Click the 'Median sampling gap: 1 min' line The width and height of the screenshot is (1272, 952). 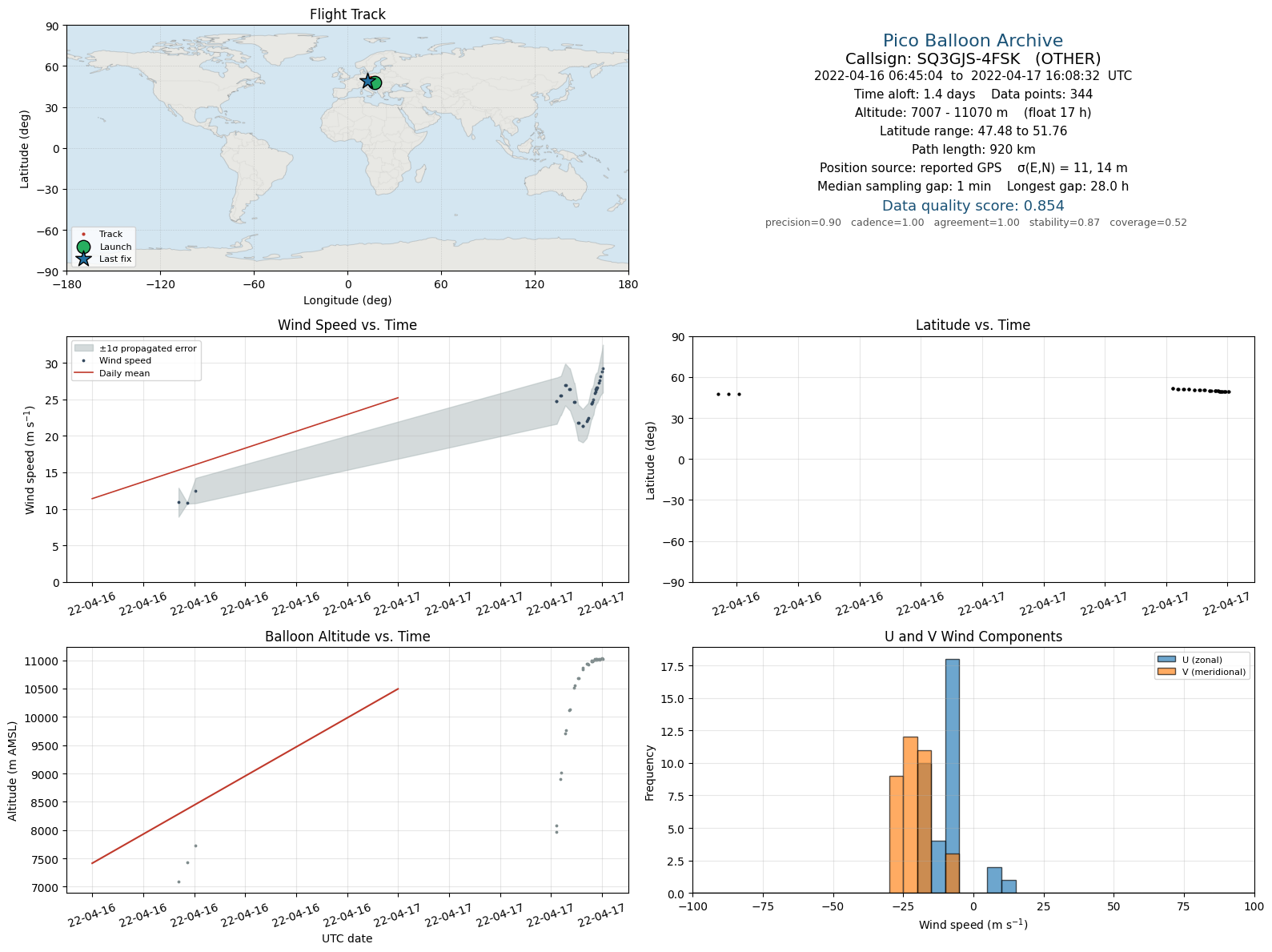tap(973, 187)
